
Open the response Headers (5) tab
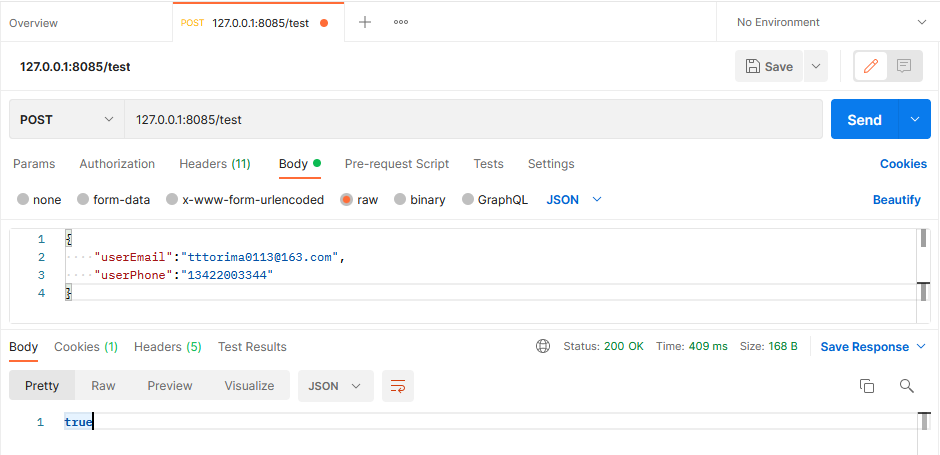point(168,346)
